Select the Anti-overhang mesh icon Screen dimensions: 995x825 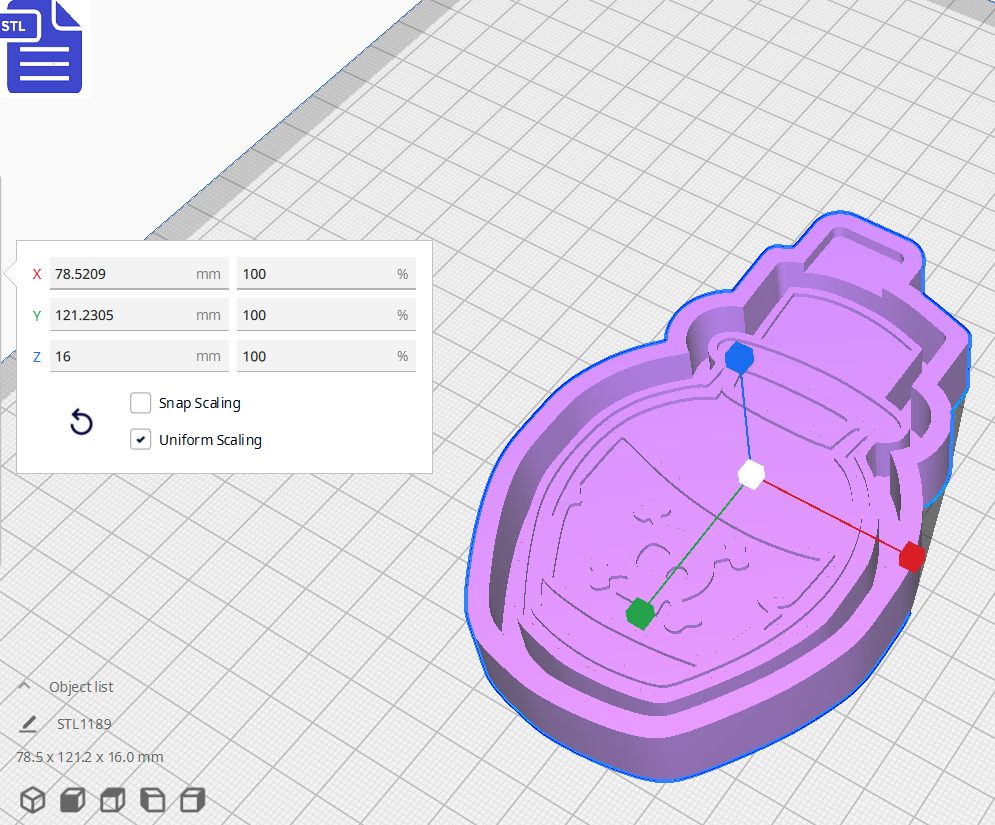[x=190, y=799]
